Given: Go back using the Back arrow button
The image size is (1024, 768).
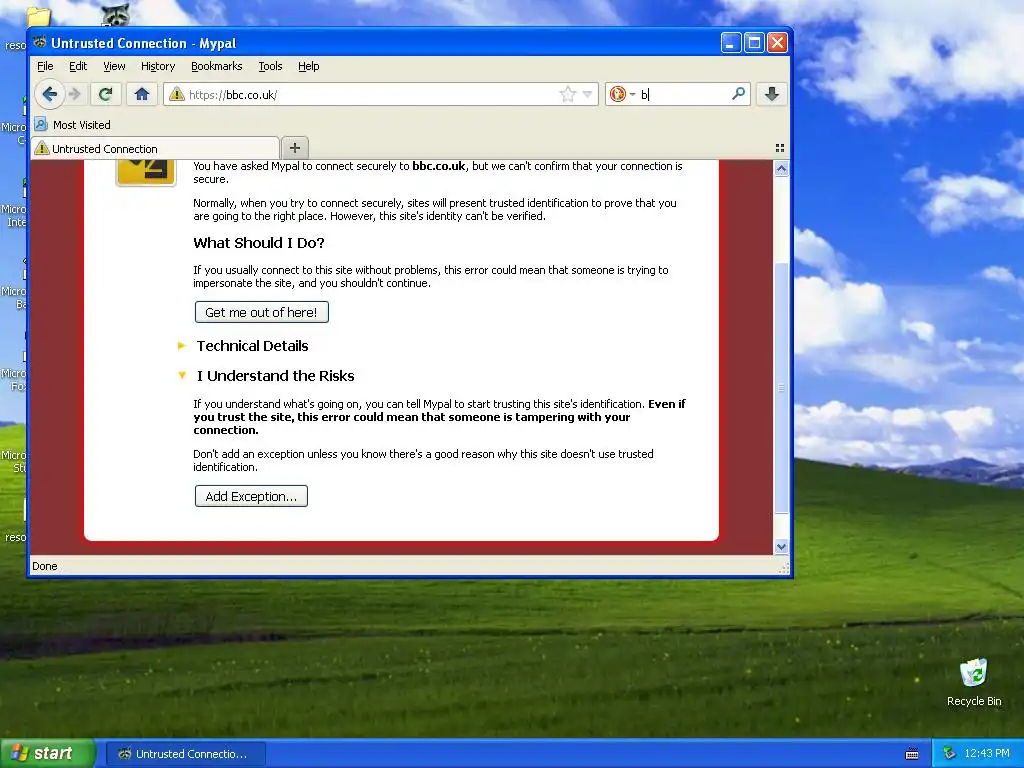Looking at the screenshot, I should (50, 94).
